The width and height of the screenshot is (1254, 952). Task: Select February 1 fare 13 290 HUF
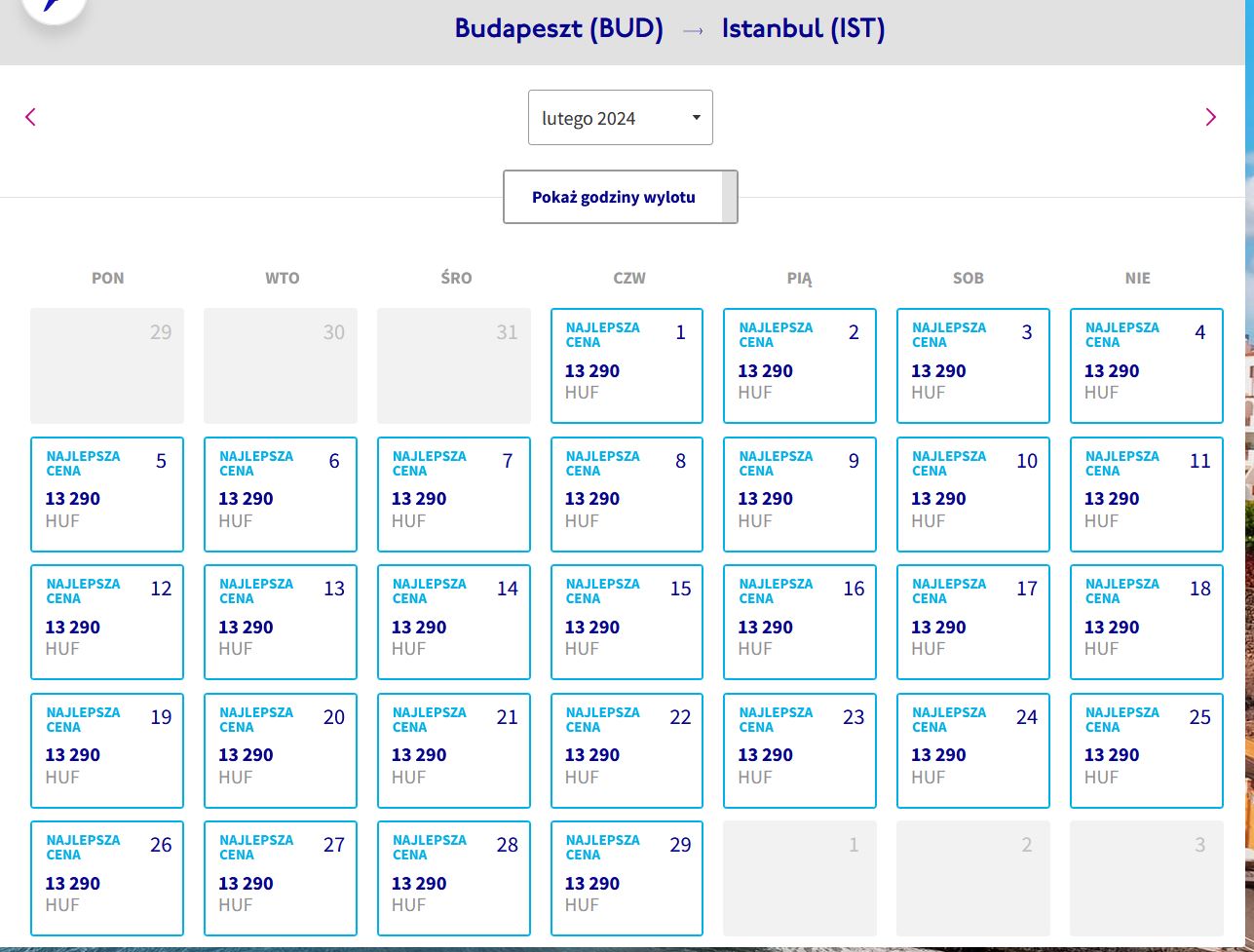click(x=627, y=366)
